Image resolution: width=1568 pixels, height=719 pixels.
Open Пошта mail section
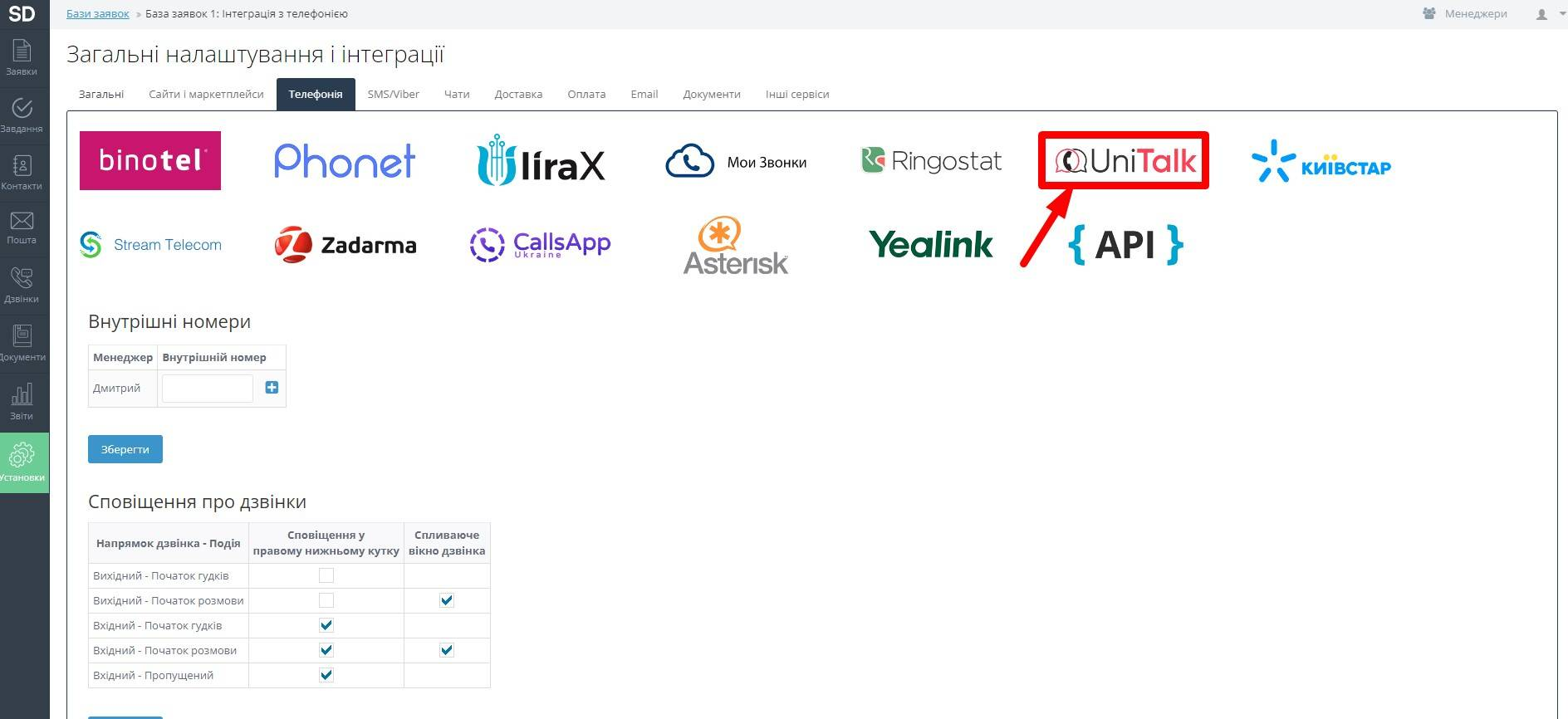pyautogui.click(x=22, y=227)
